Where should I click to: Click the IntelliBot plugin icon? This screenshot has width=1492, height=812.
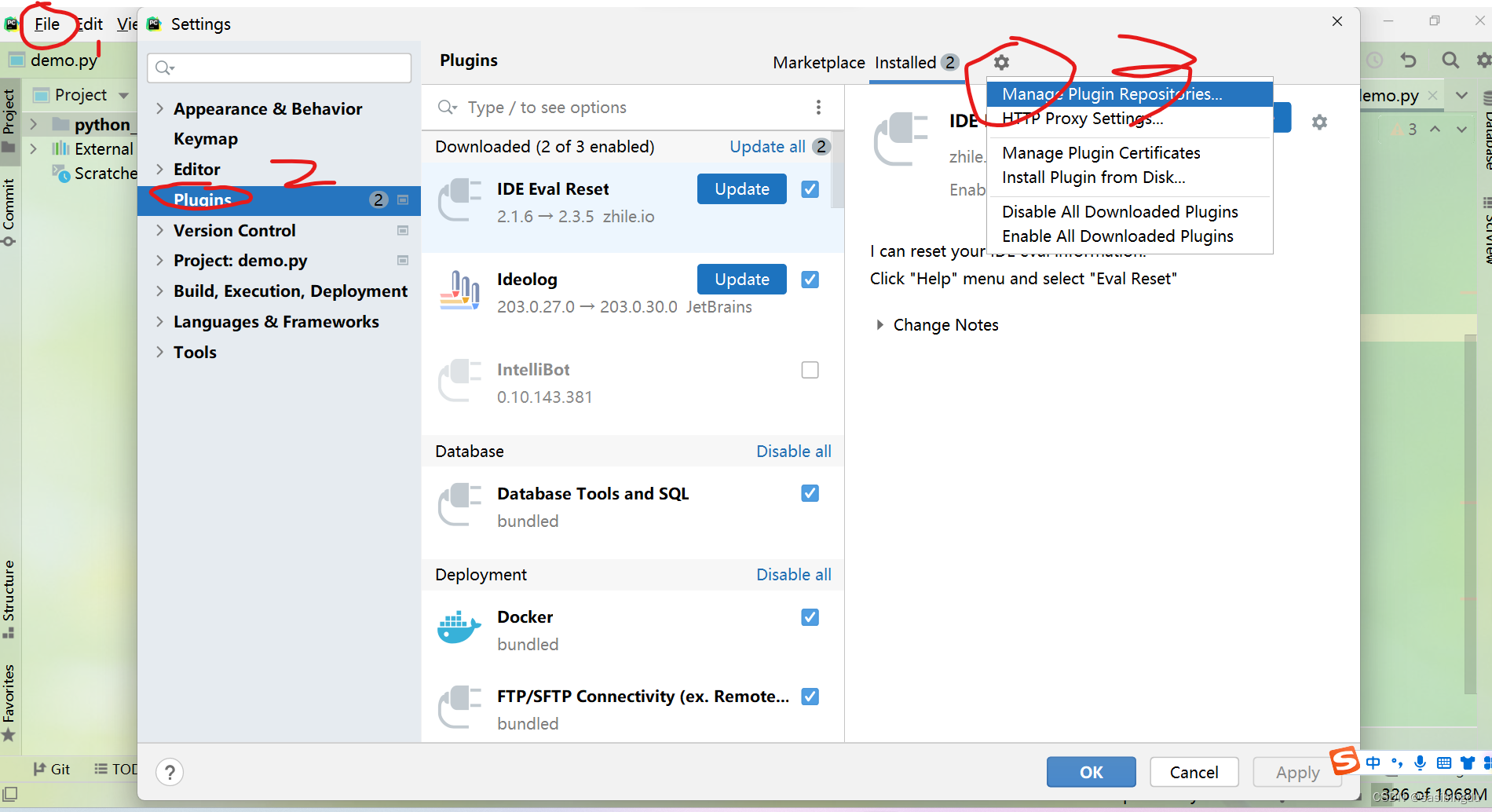pos(459,381)
